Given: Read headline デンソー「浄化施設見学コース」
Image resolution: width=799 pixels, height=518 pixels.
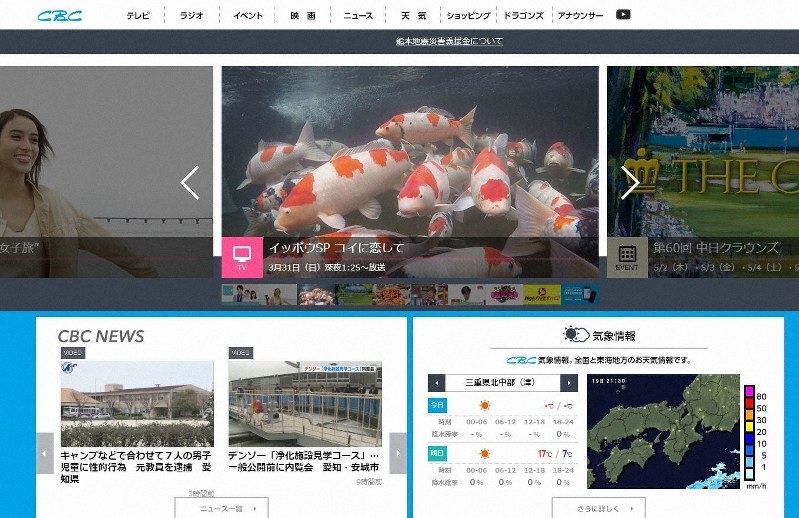Looking at the screenshot, I should [304, 461].
